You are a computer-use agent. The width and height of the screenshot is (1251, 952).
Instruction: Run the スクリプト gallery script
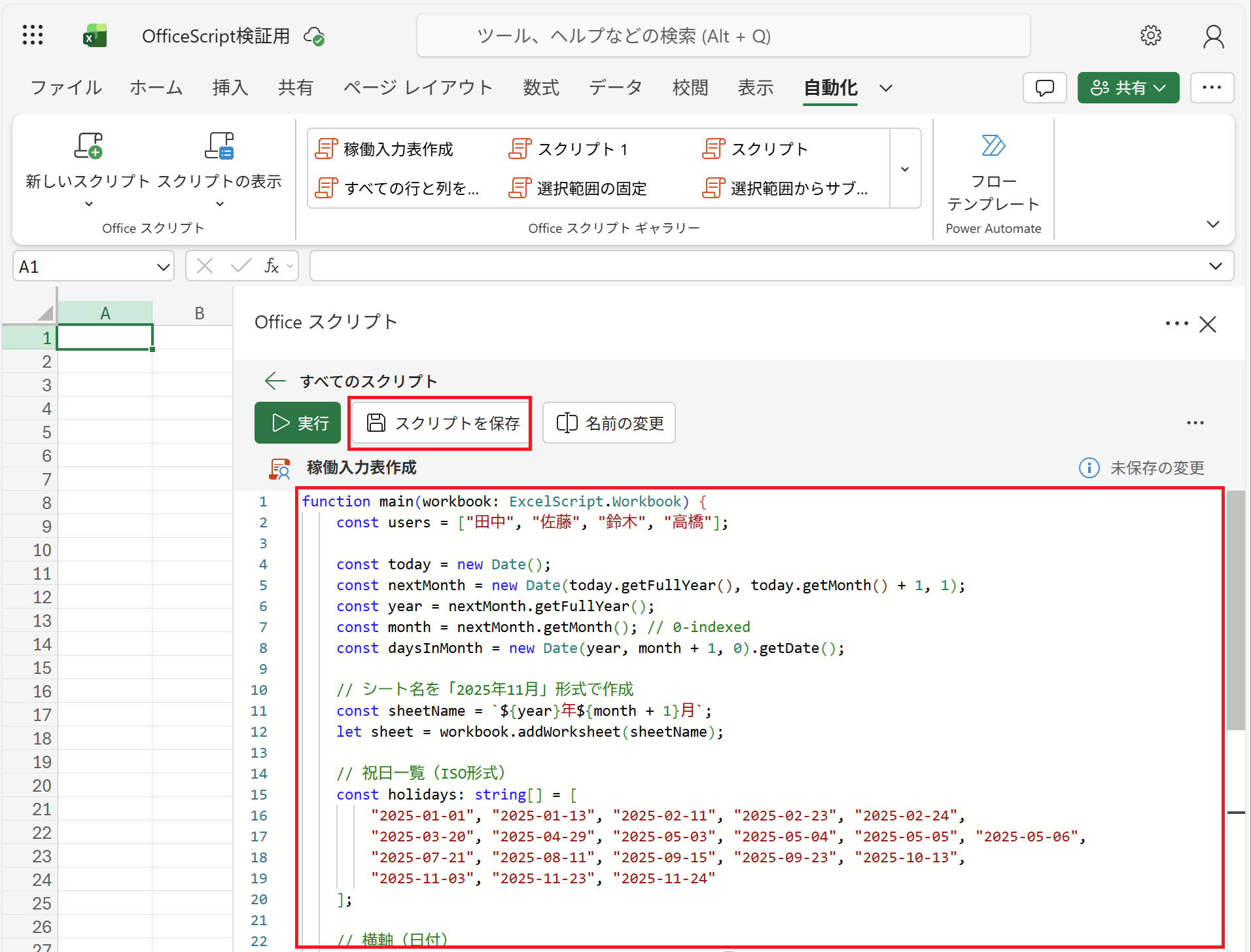click(x=756, y=149)
